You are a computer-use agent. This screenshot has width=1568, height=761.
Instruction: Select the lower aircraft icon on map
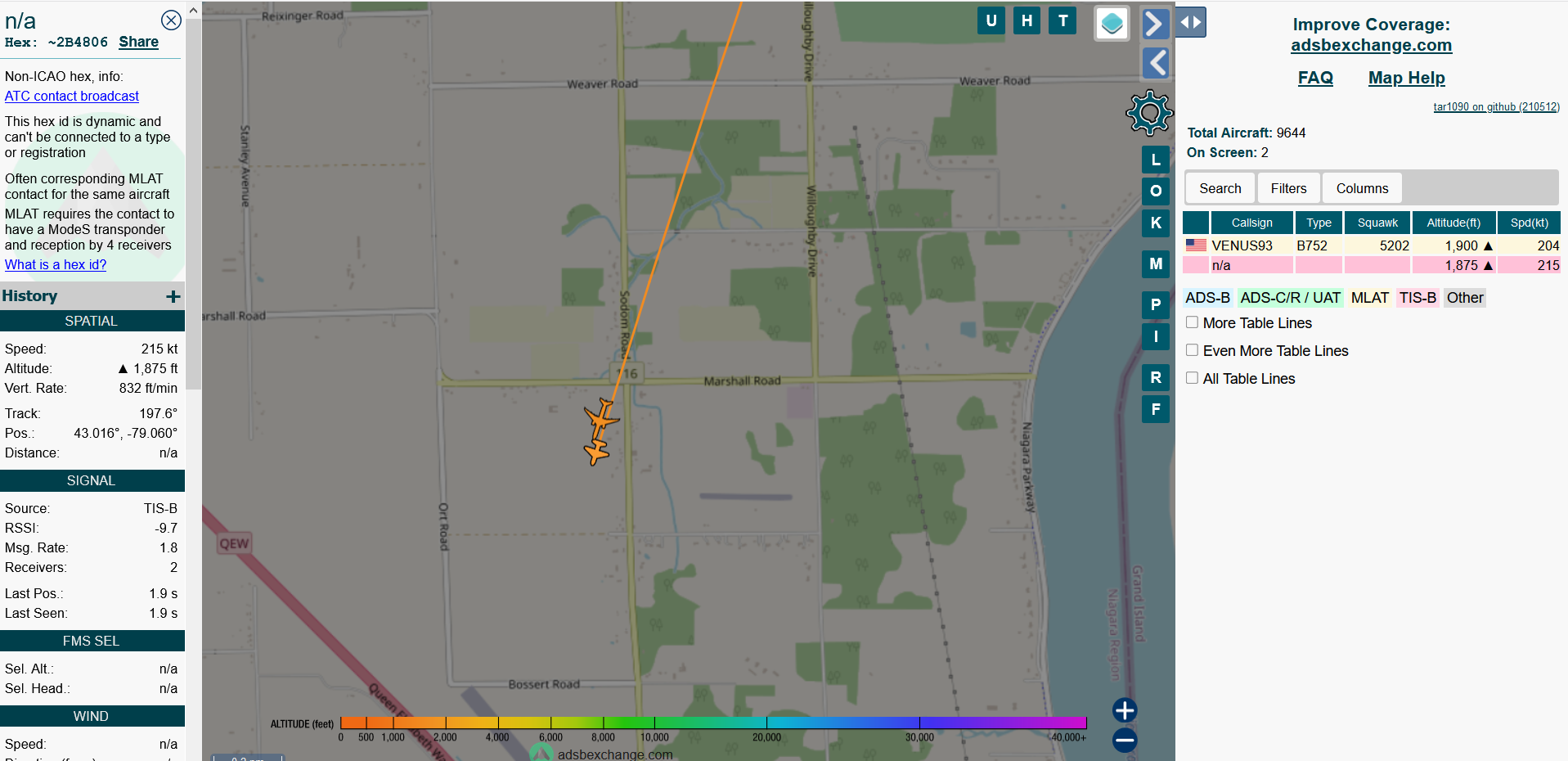(x=597, y=451)
